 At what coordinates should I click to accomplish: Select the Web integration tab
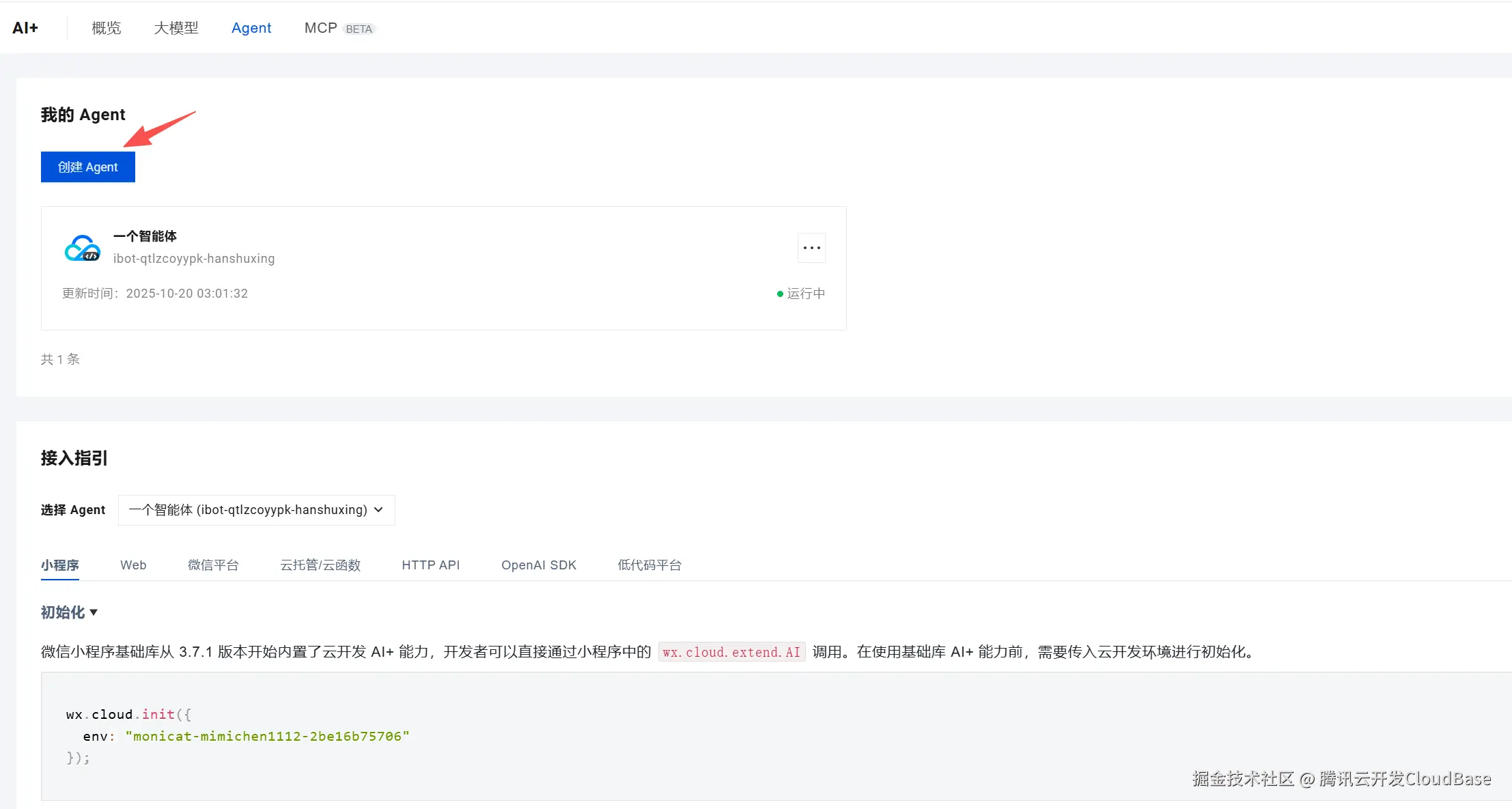coord(133,565)
